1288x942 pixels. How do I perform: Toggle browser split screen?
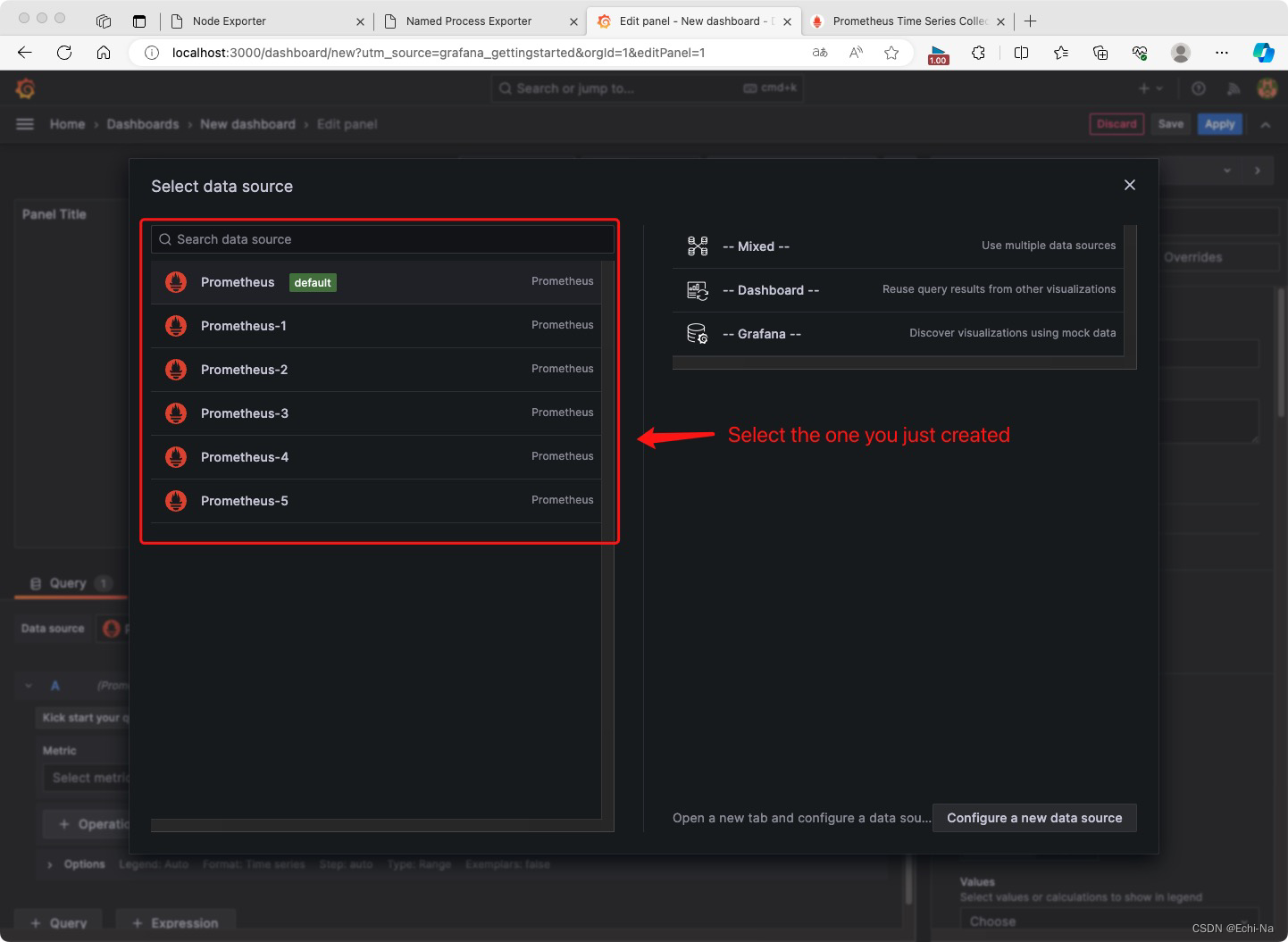[x=1022, y=53]
